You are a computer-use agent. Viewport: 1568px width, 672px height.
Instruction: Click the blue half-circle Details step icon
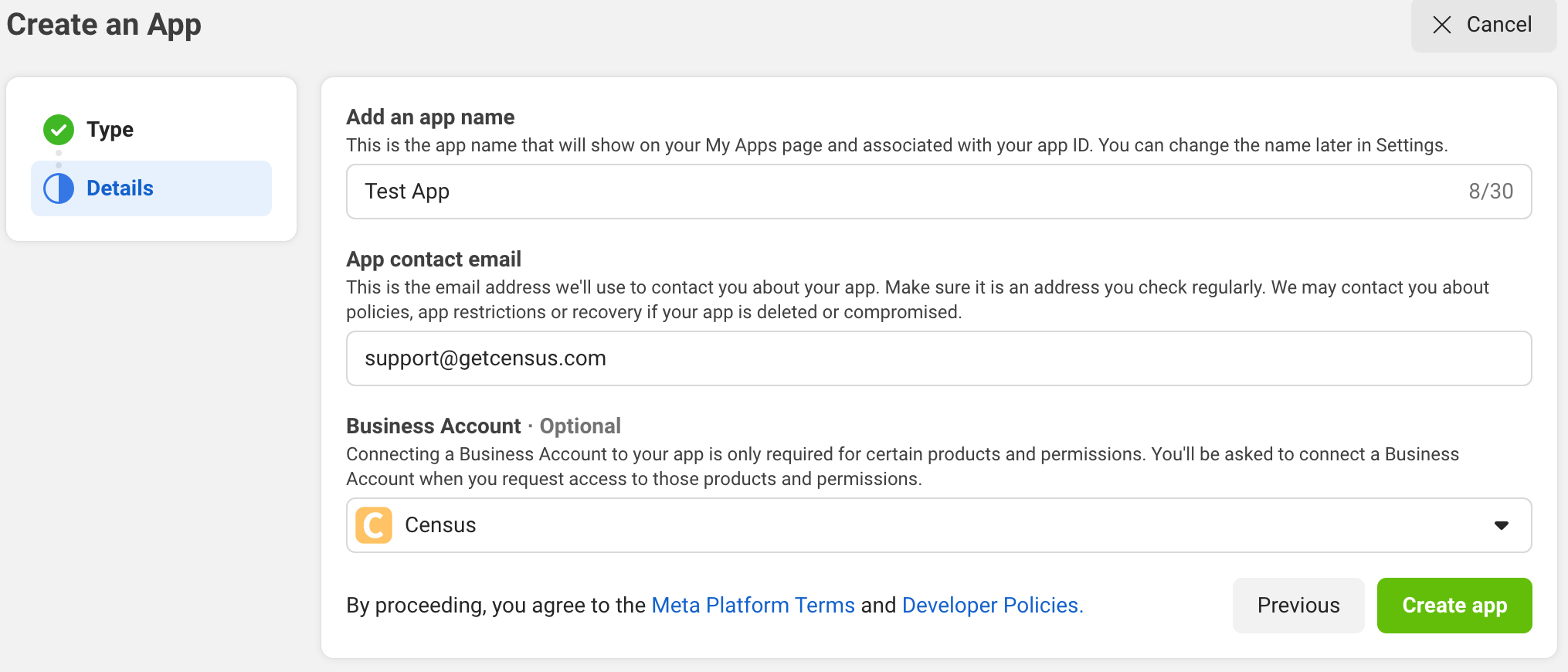click(59, 188)
